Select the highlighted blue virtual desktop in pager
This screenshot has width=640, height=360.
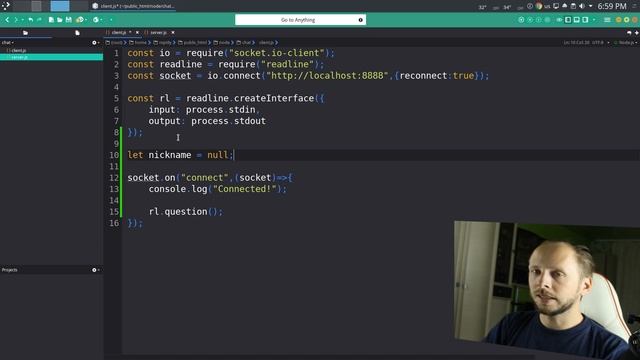[x=60, y=6]
